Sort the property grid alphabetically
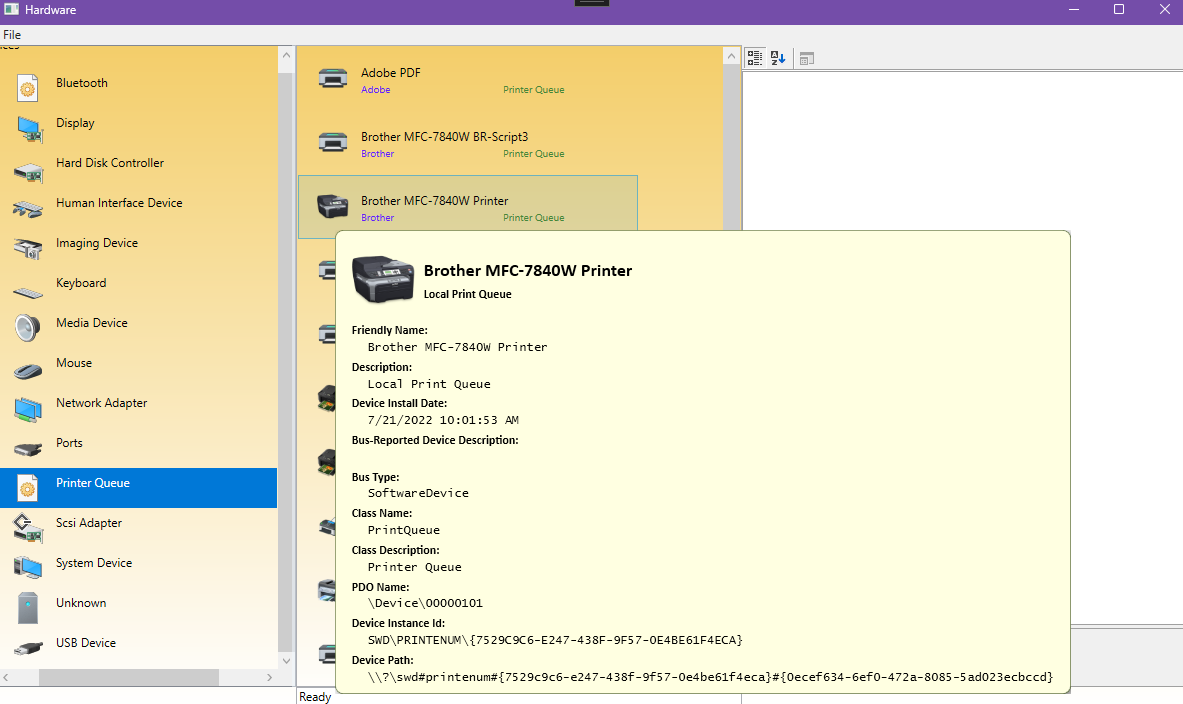Screen dimensions: 1183x704 click(x=778, y=58)
